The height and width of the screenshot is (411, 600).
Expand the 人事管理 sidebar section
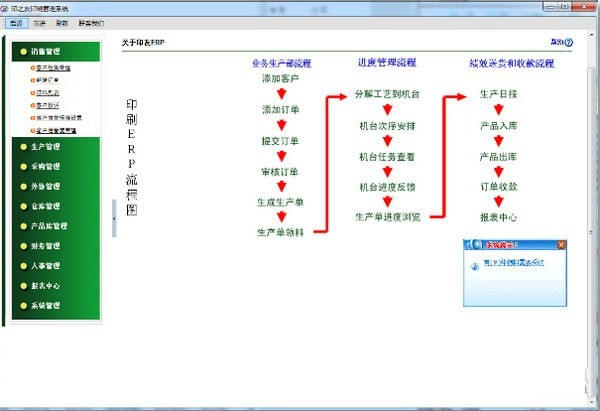point(56,266)
